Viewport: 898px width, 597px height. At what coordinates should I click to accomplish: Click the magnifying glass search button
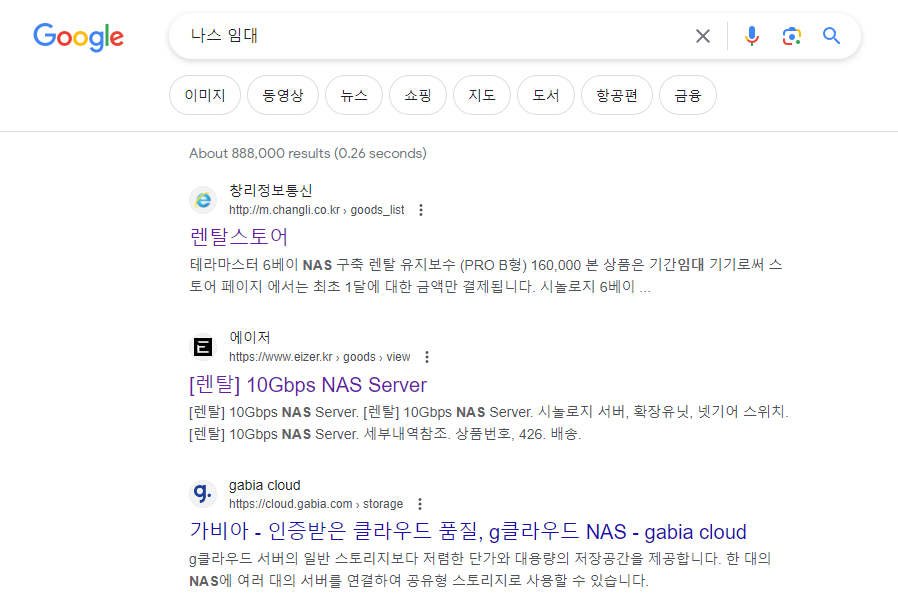coord(831,36)
